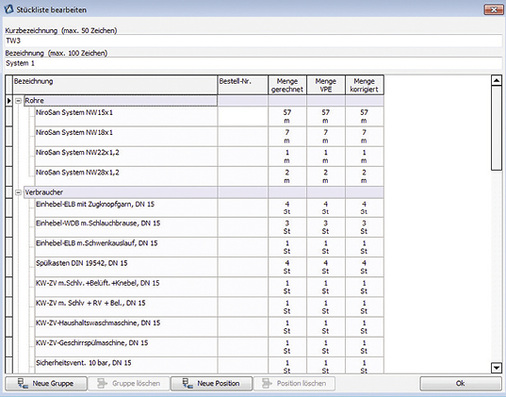Screen dimensions: 506x397
Task: Confirm the dialog with the Ok button
Action: coord(461,384)
